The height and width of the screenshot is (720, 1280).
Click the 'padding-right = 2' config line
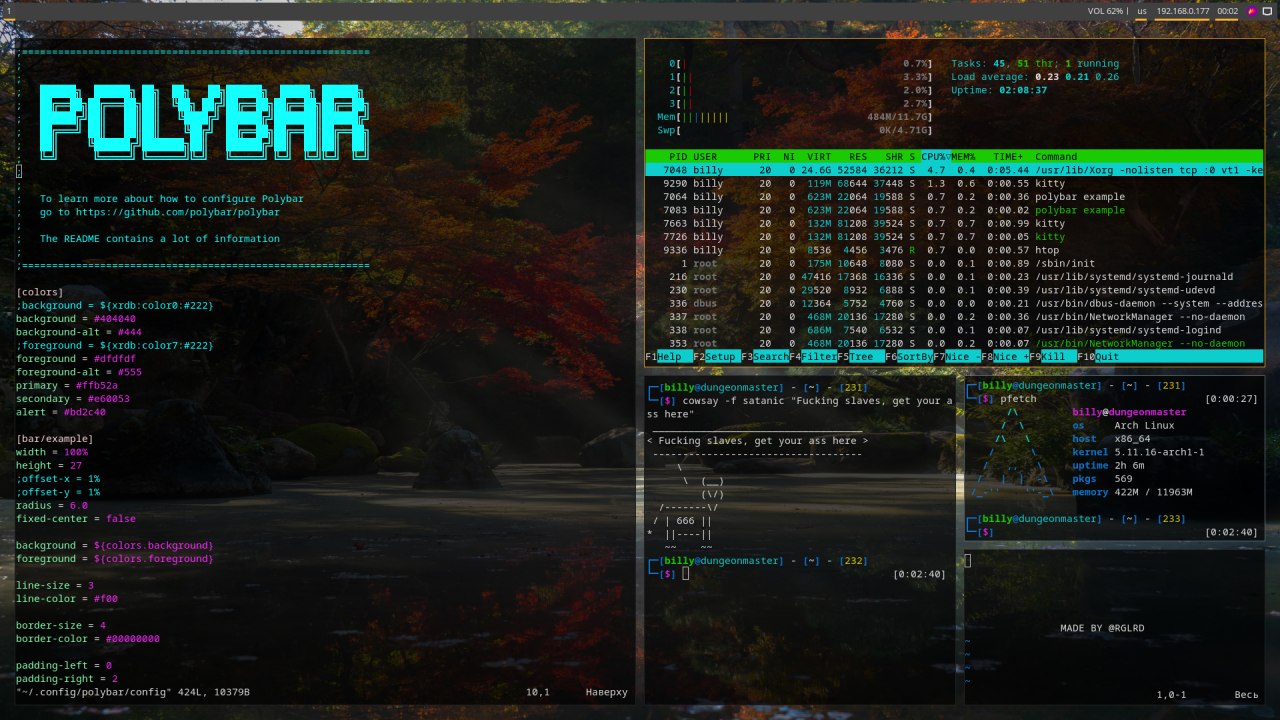66,678
